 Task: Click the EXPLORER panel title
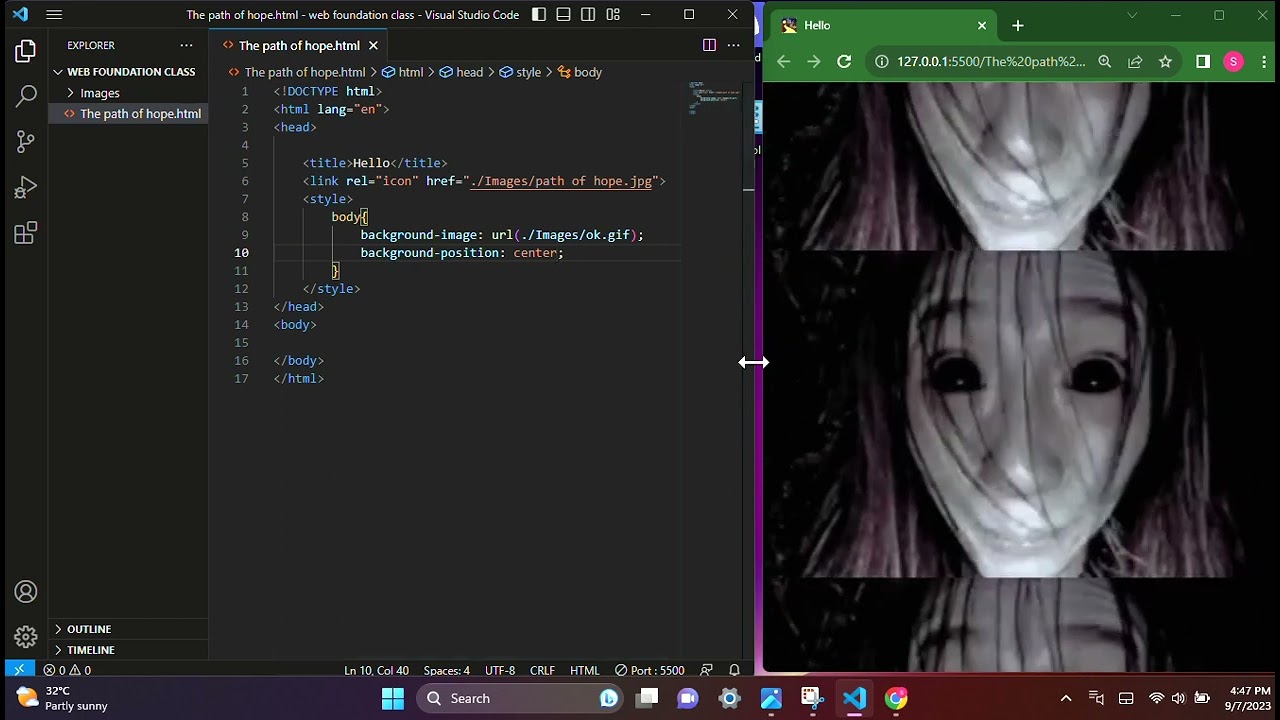91,45
